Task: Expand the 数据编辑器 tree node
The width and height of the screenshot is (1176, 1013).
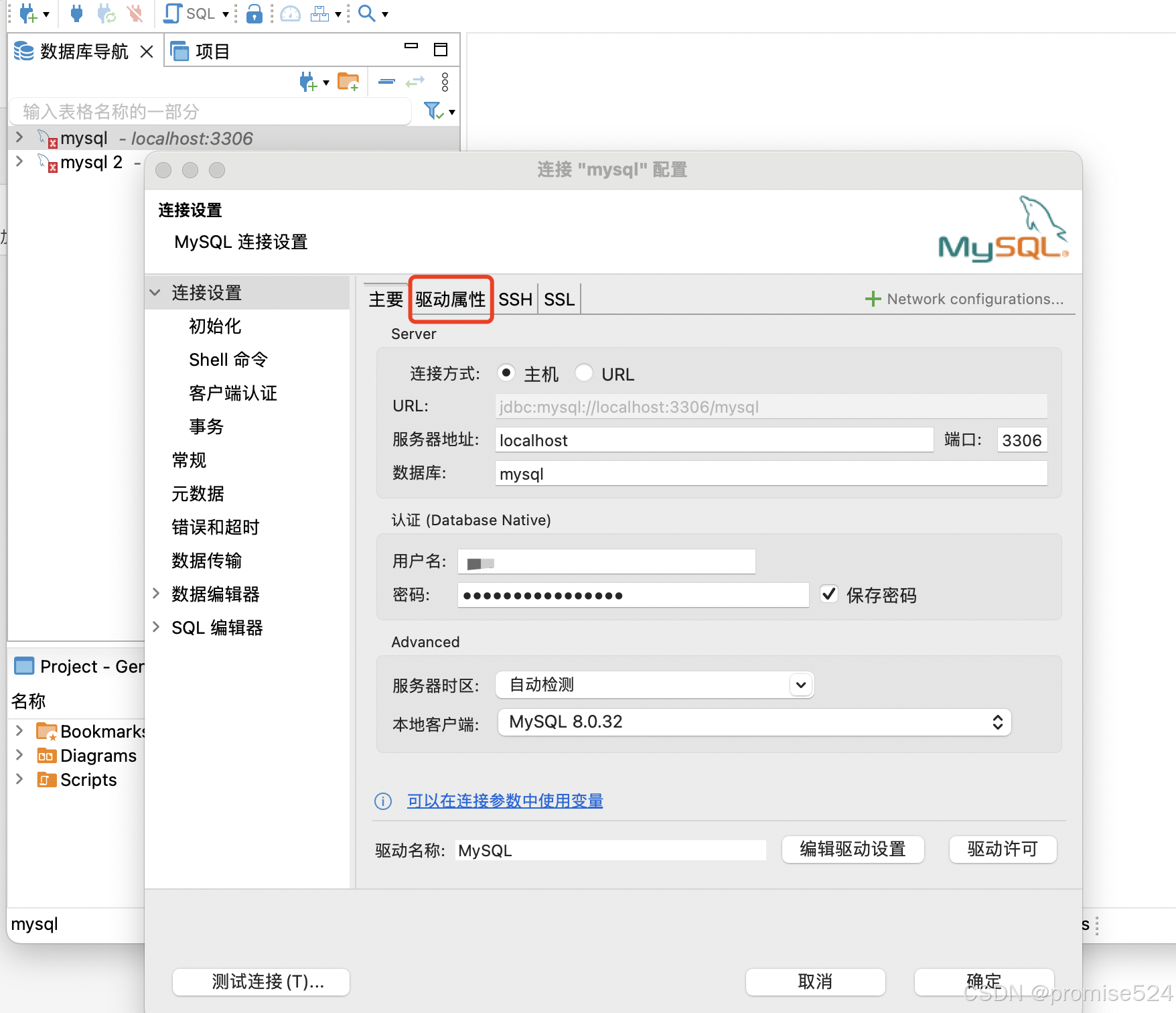Action: [x=156, y=594]
